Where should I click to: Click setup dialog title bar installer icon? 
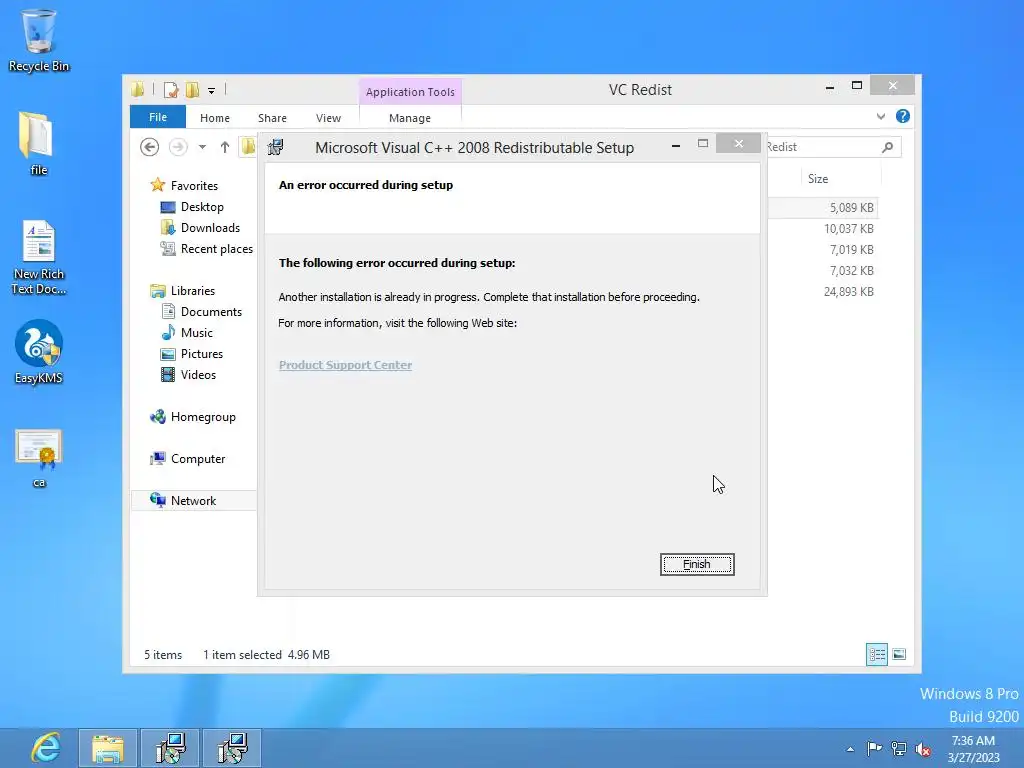pyautogui.click(x=276, y=147)
